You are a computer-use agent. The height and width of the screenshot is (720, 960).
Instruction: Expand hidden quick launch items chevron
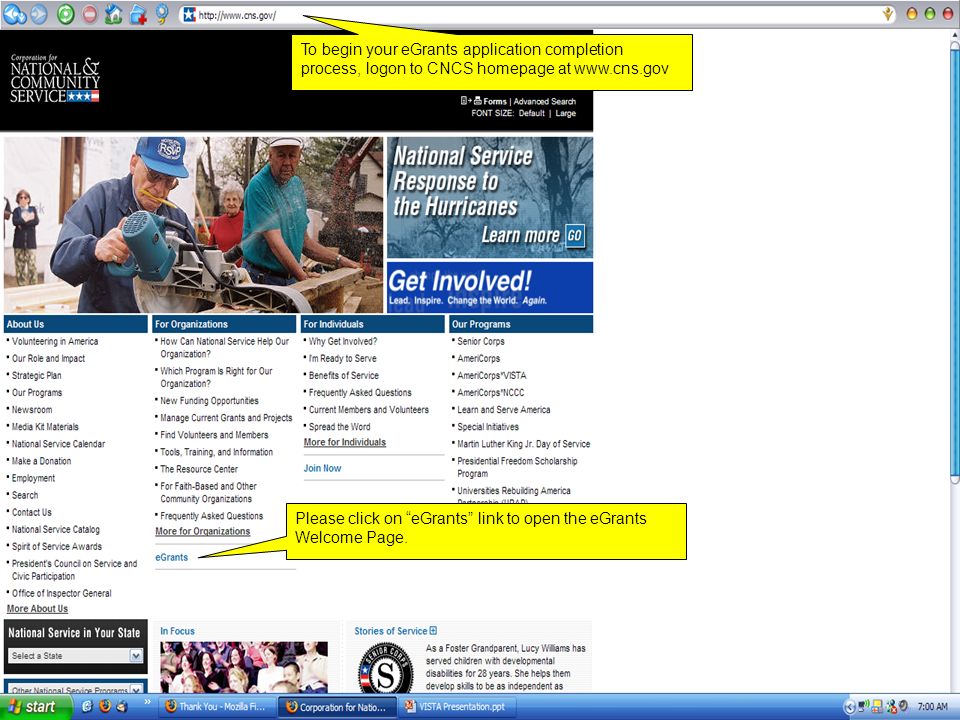coord(147,702)
